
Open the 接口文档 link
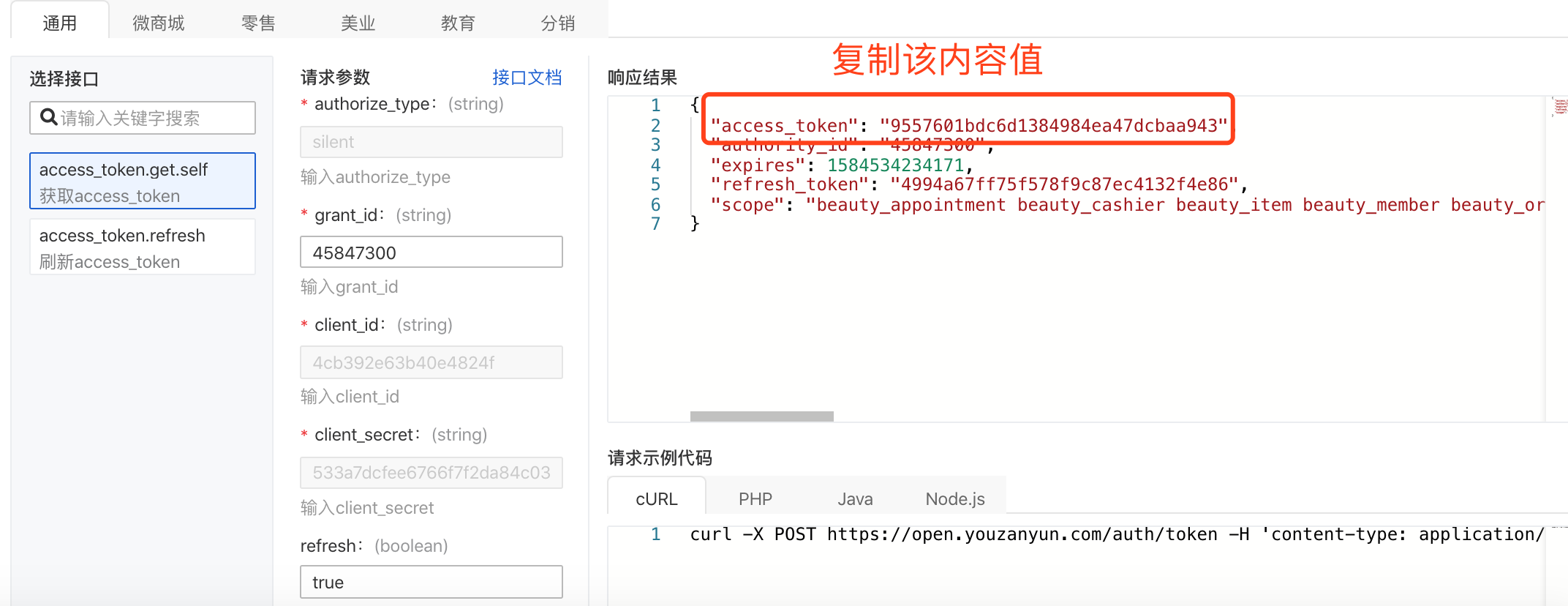tap(527, 77)
